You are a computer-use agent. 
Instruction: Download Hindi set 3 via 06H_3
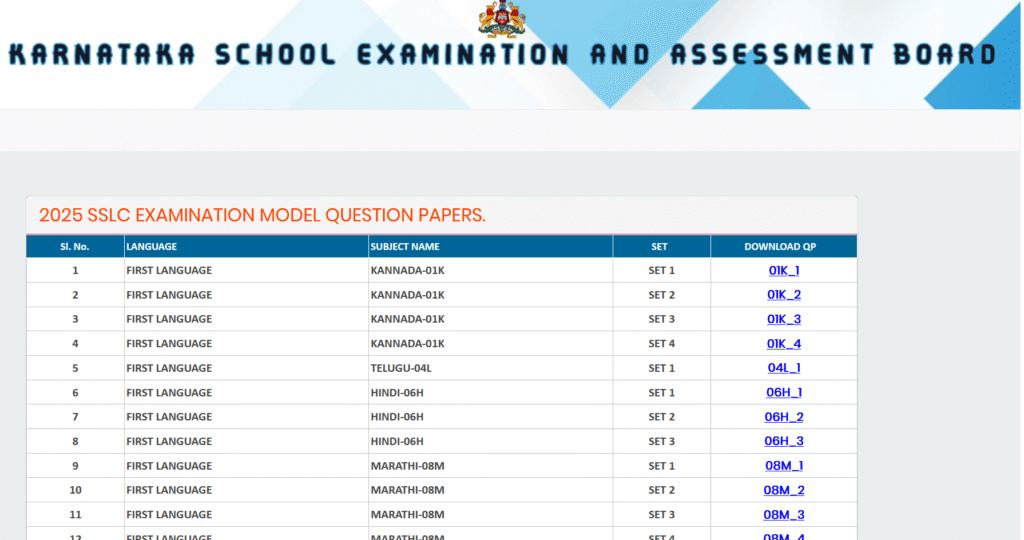click(784, 441)
